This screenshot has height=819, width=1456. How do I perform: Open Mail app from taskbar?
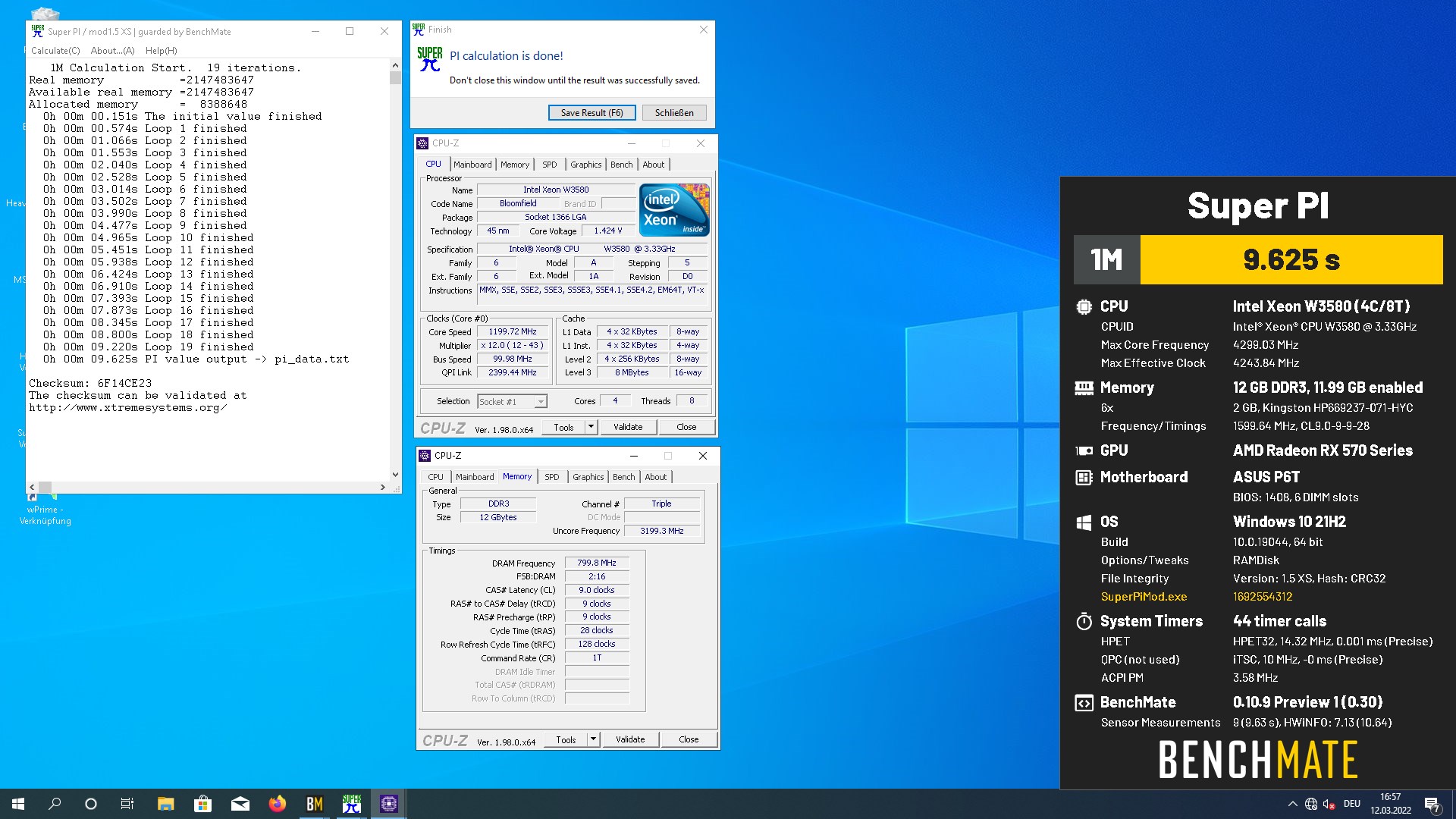click(x=240, y=804)
